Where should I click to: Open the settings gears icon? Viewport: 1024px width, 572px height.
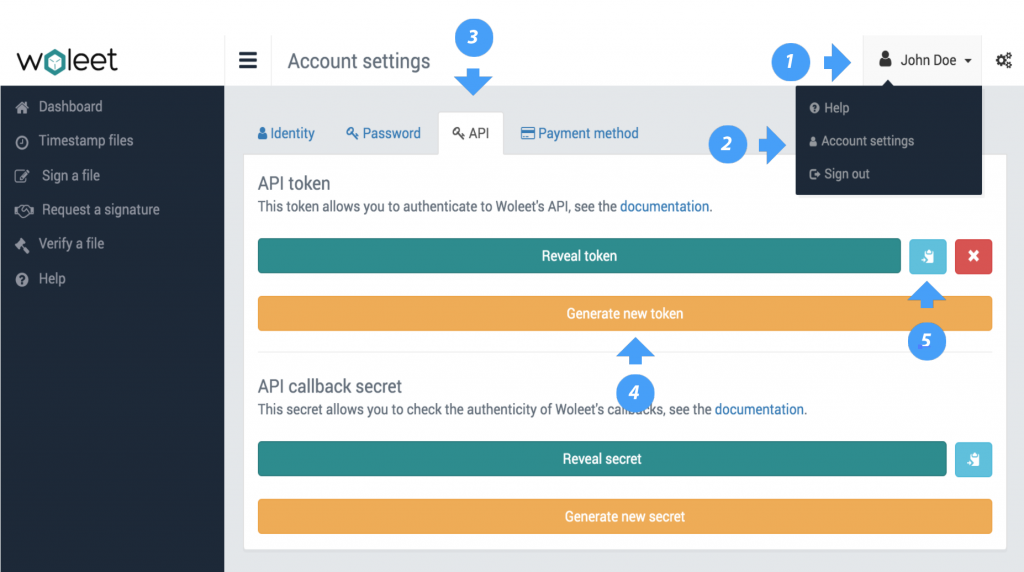pyautogui.click(x=1004, y=61)
